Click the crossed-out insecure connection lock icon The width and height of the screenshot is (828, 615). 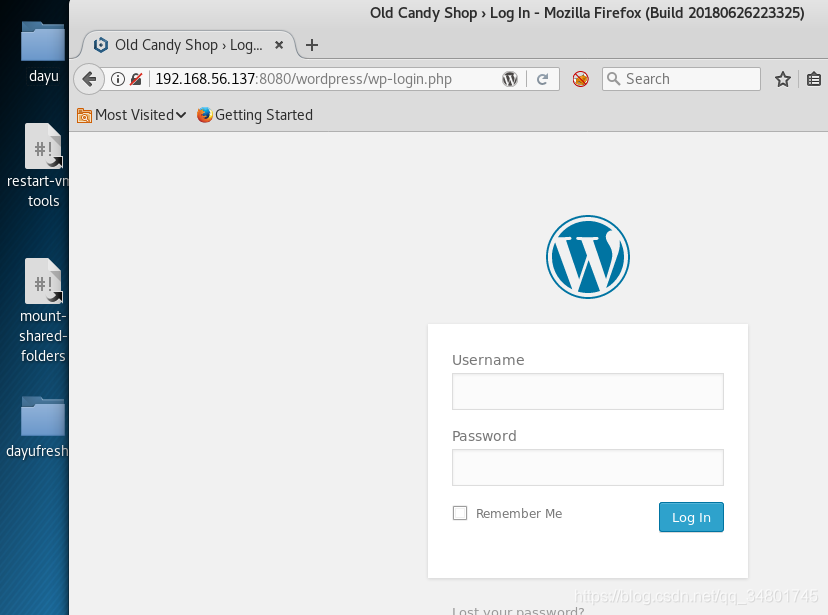(x=136, y=79)
